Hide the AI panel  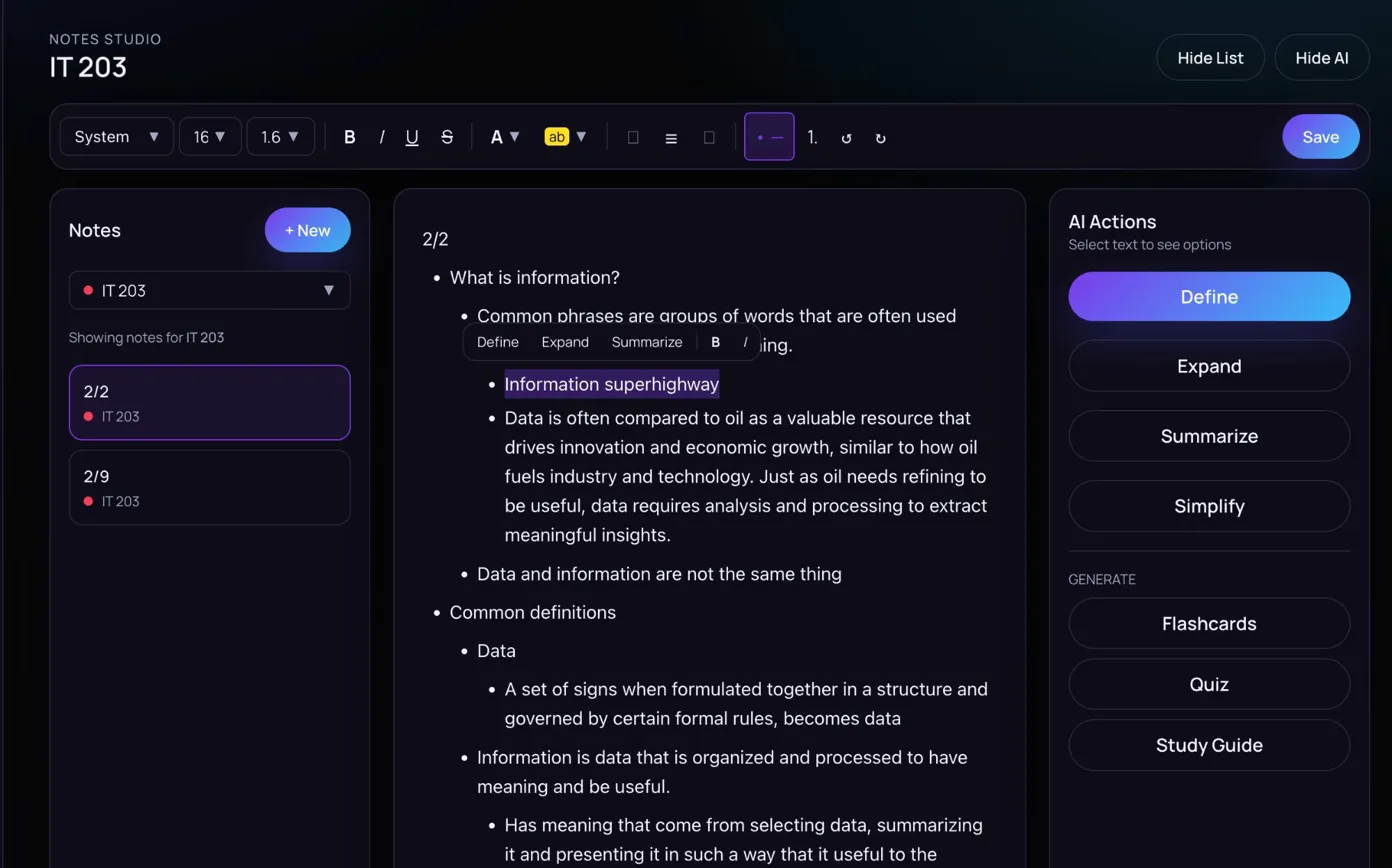[x=1321, y=58]
